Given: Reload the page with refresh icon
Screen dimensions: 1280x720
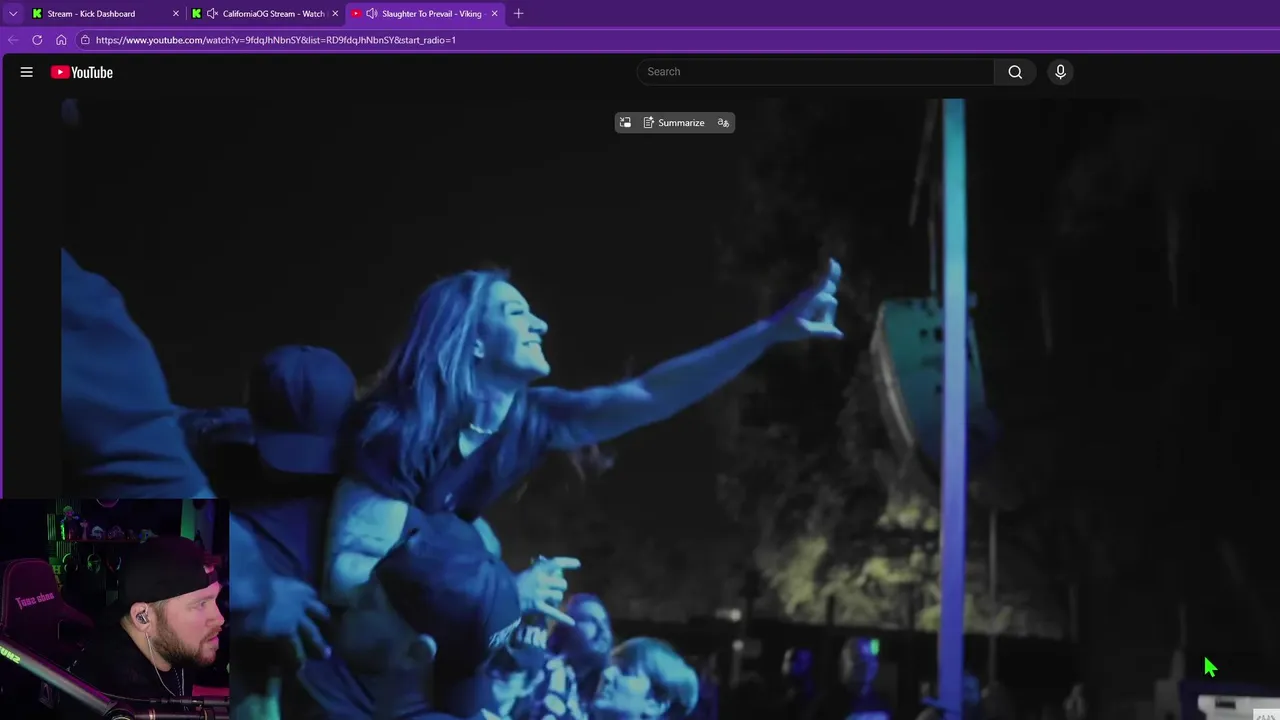Looking at the screenshot, I should [x=37, y=40].
